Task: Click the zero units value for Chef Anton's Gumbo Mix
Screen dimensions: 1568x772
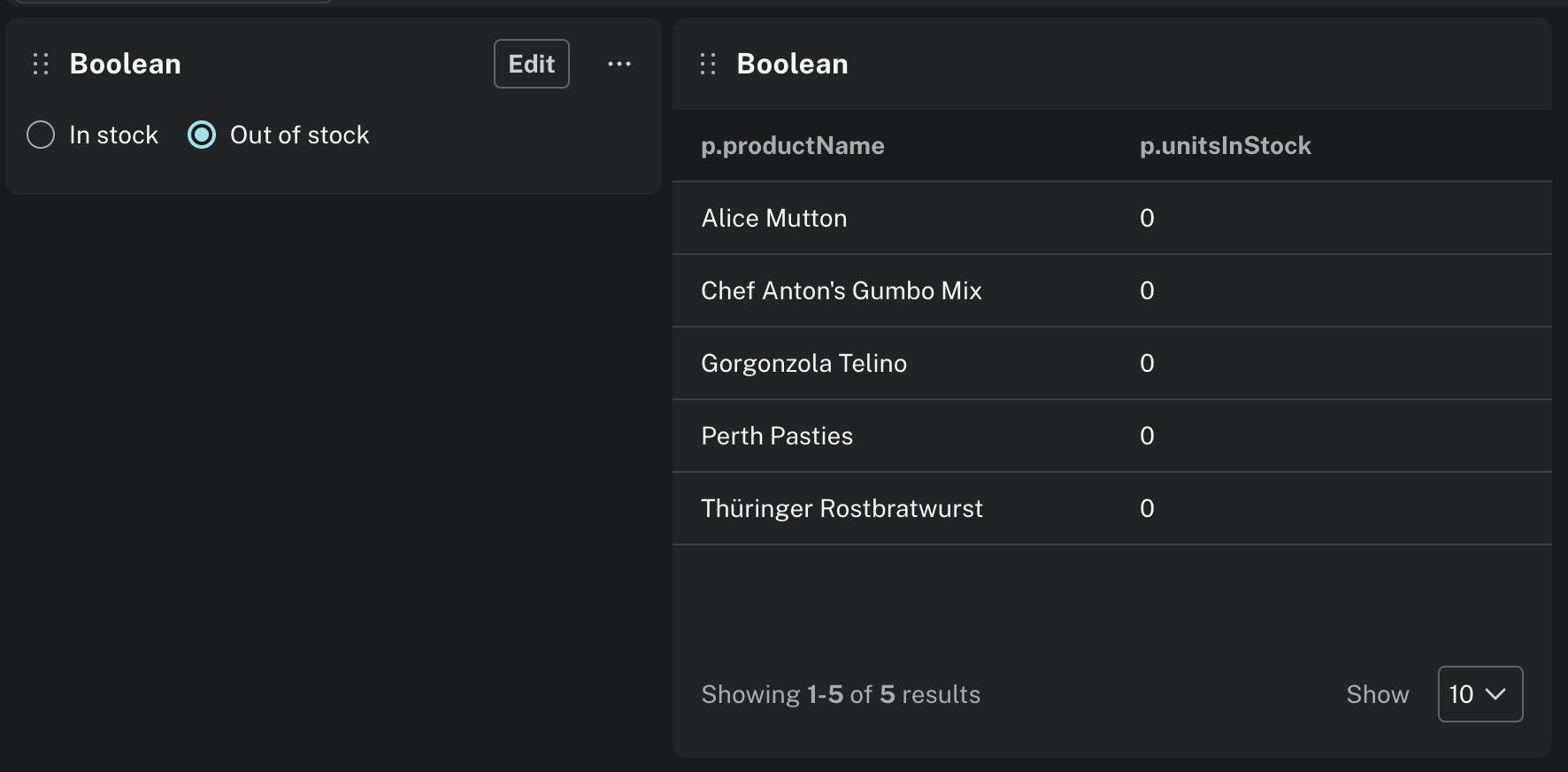Action: point(1147,290)
